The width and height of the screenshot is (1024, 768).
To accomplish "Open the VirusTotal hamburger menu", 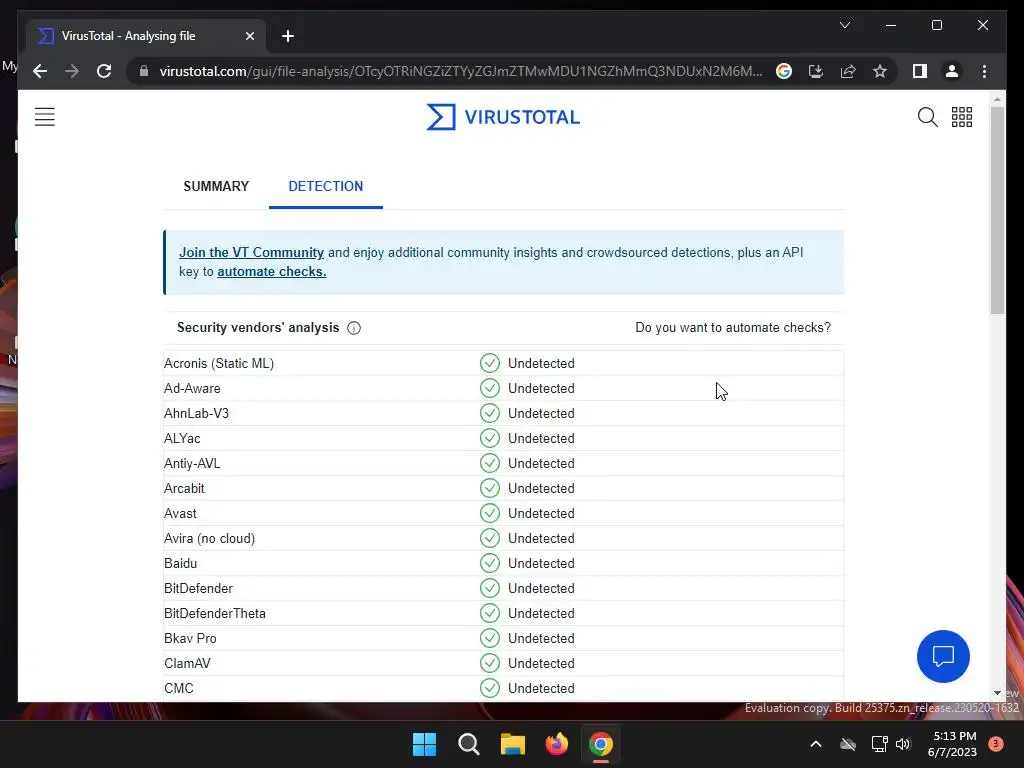I will click(44, 117).
